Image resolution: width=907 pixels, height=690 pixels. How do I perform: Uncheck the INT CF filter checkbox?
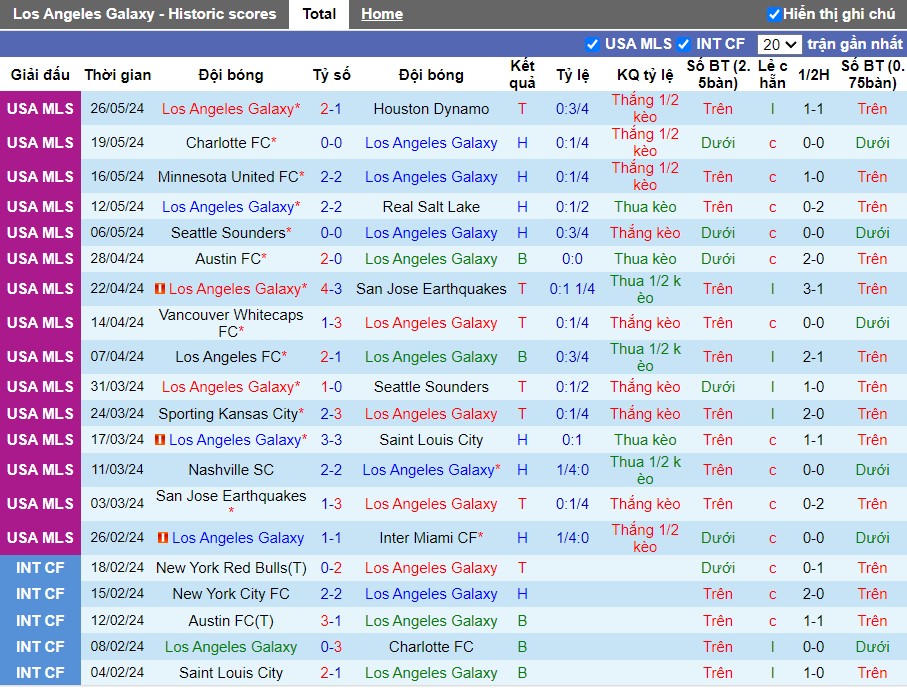point(683,44)
